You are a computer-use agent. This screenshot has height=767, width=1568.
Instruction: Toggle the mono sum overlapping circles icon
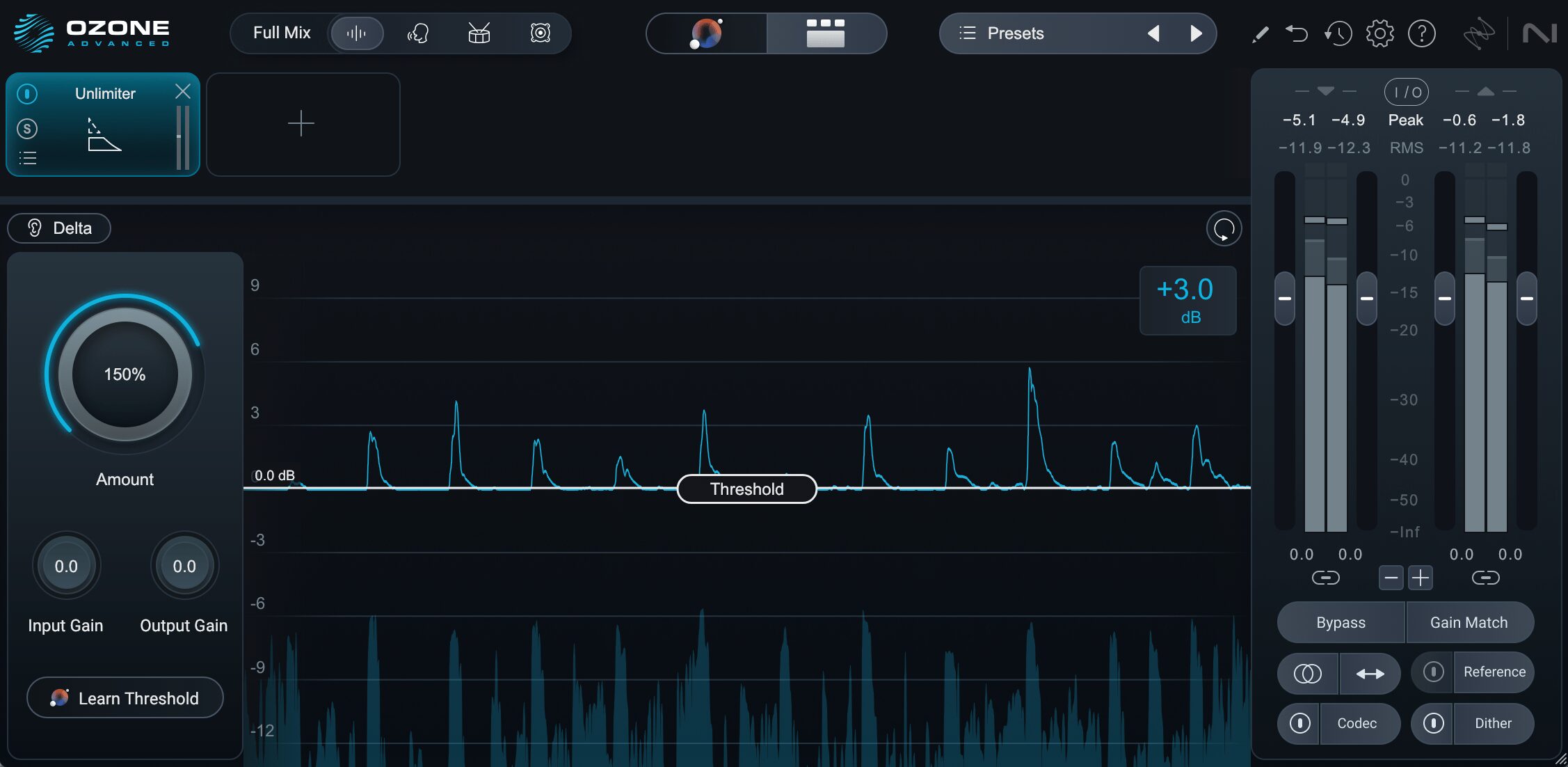[1307, 673]
